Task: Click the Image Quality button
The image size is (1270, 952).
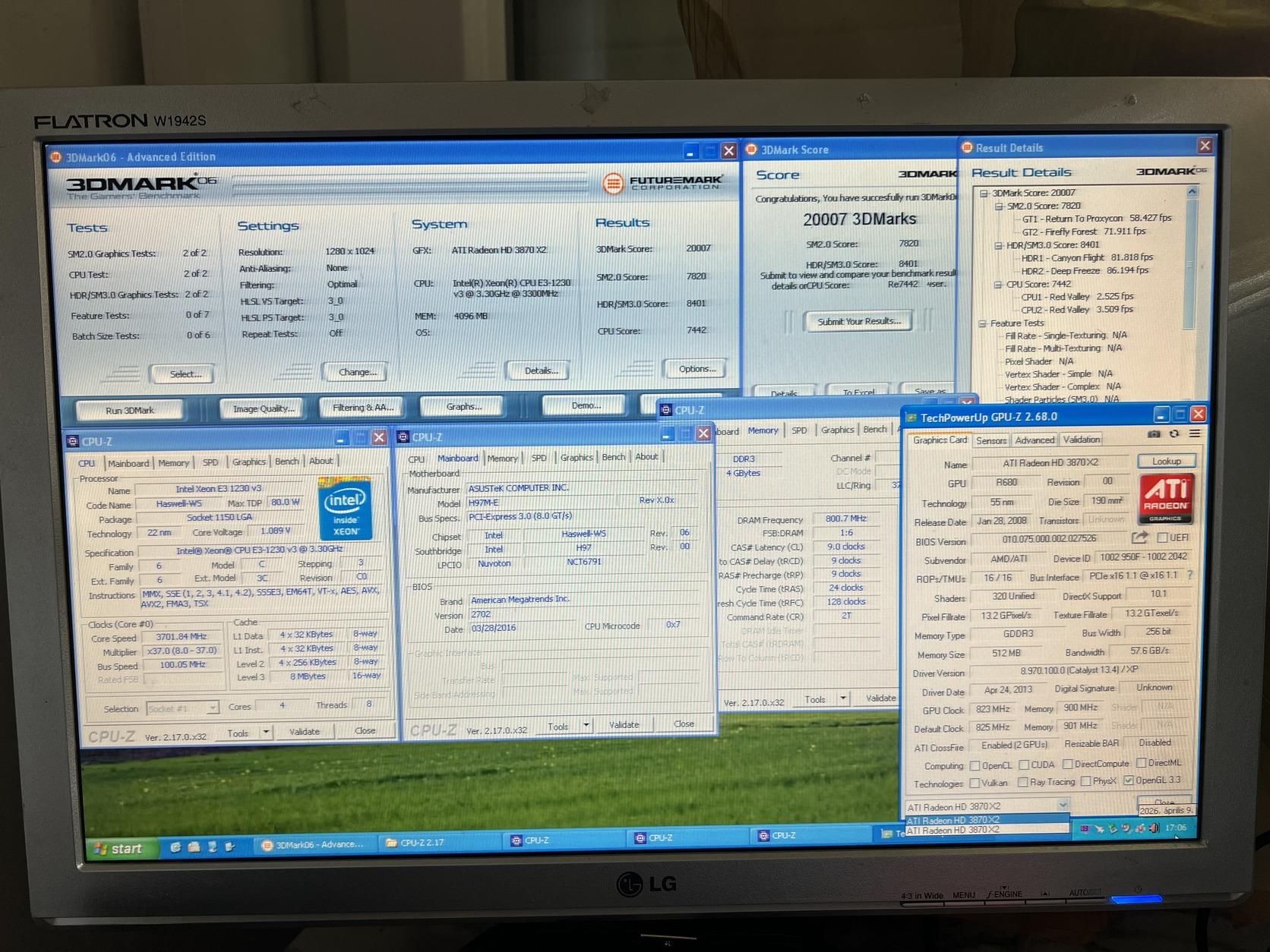Action: pos(262,408)
